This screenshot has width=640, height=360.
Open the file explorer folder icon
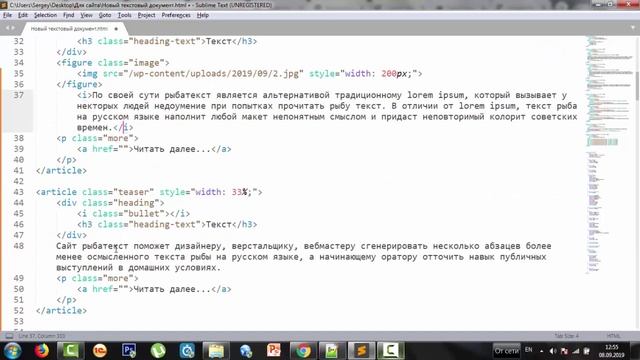[216, 351]
